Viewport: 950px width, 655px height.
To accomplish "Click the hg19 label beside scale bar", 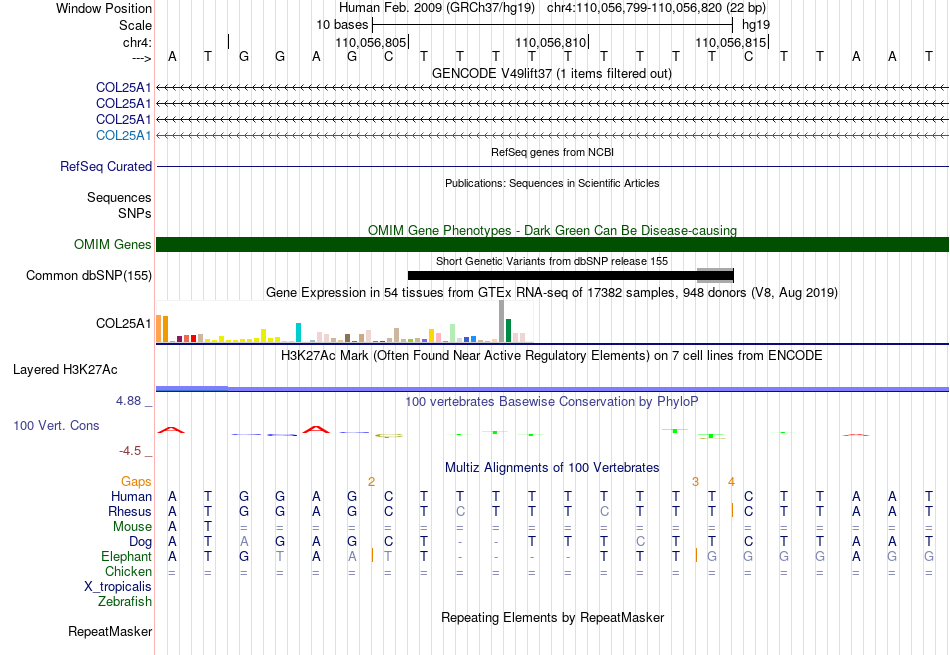I will tap(756, 25).
